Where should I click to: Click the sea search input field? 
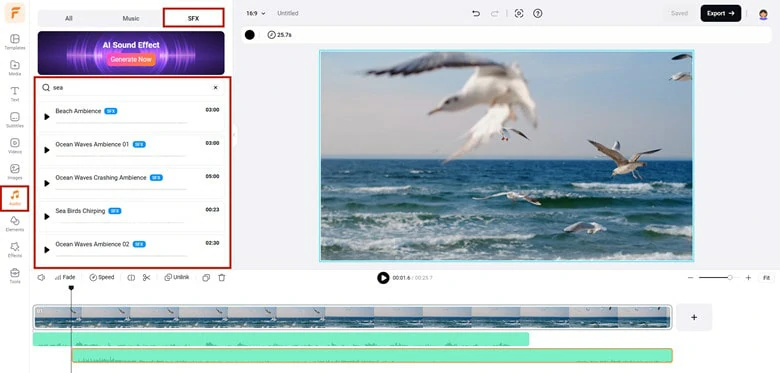pos(131,88)
